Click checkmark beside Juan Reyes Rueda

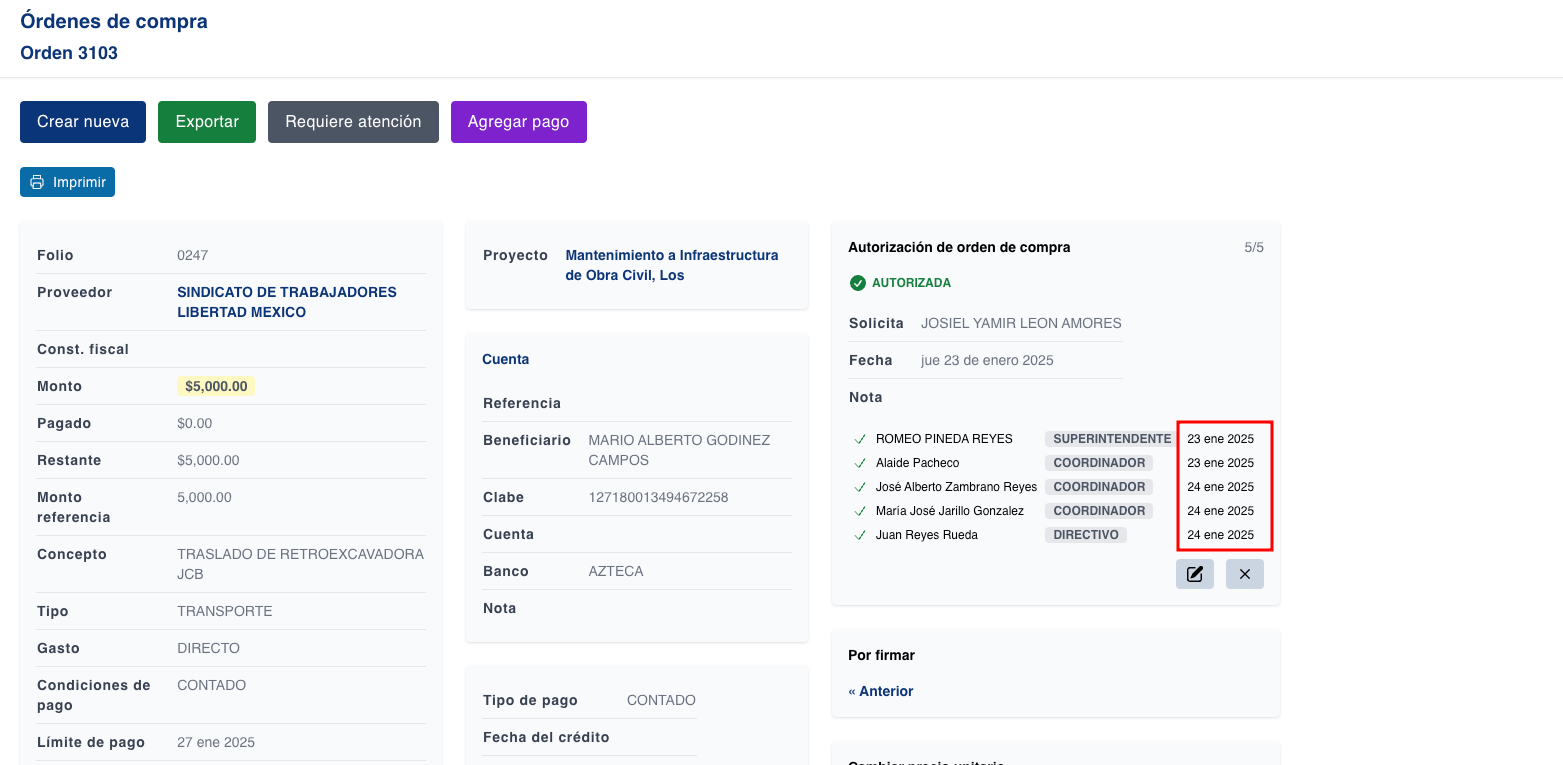click(859, 535)
